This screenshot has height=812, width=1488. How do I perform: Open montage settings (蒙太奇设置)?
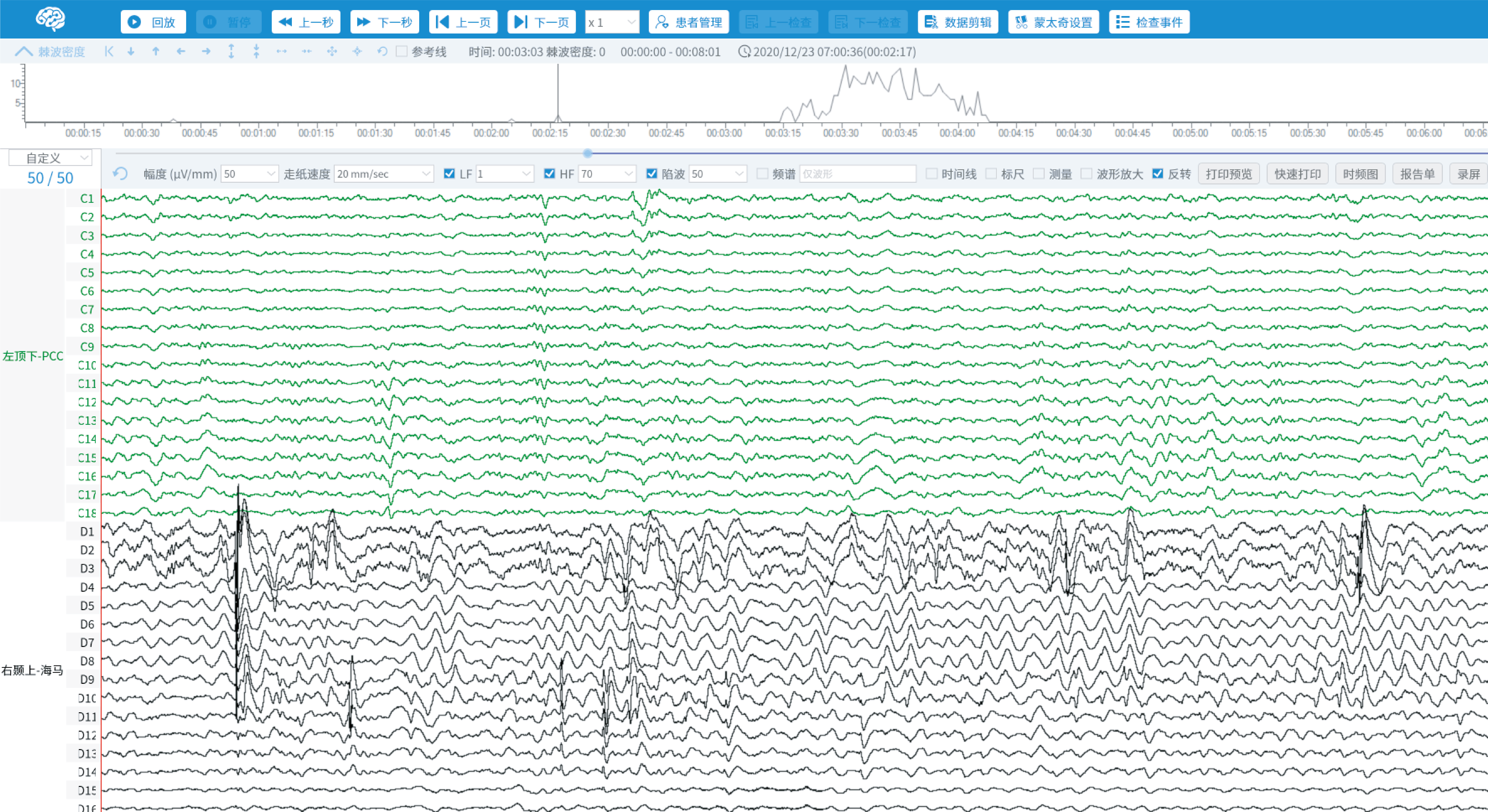pos(1054,22)
